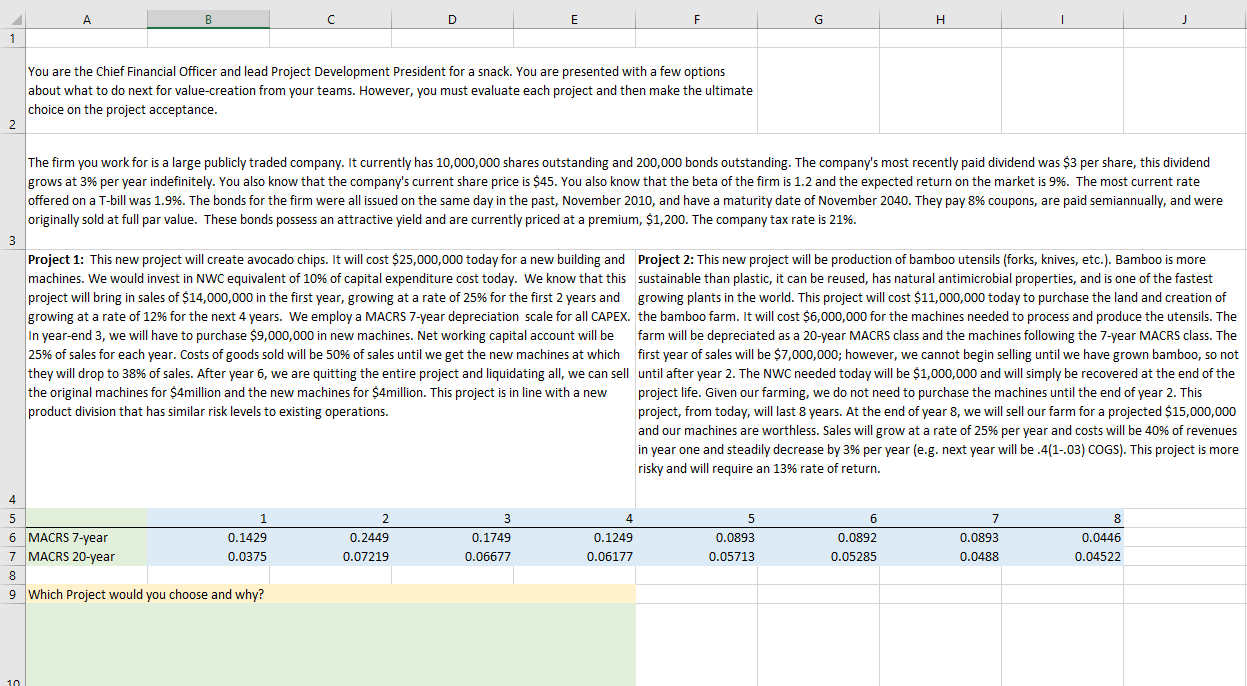Image resolution: width=1247 pixels, height=686 pixels.
Task: Select the year 1 header cell in row 5
Action: 208,518
